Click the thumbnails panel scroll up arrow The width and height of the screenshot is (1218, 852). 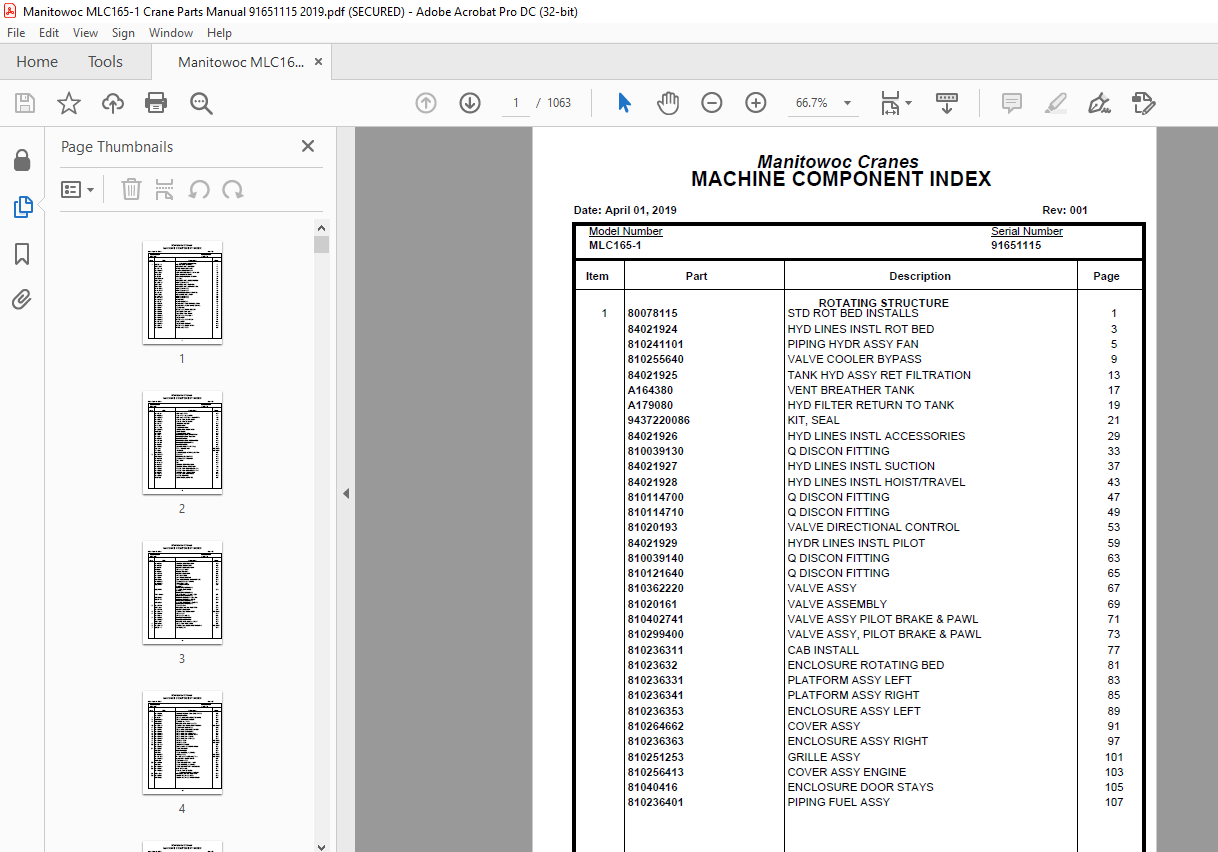pyautogui.click(x=321, y=227)
